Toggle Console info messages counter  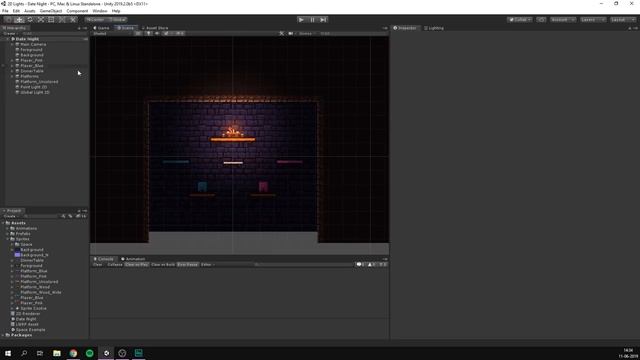[360, 264]
